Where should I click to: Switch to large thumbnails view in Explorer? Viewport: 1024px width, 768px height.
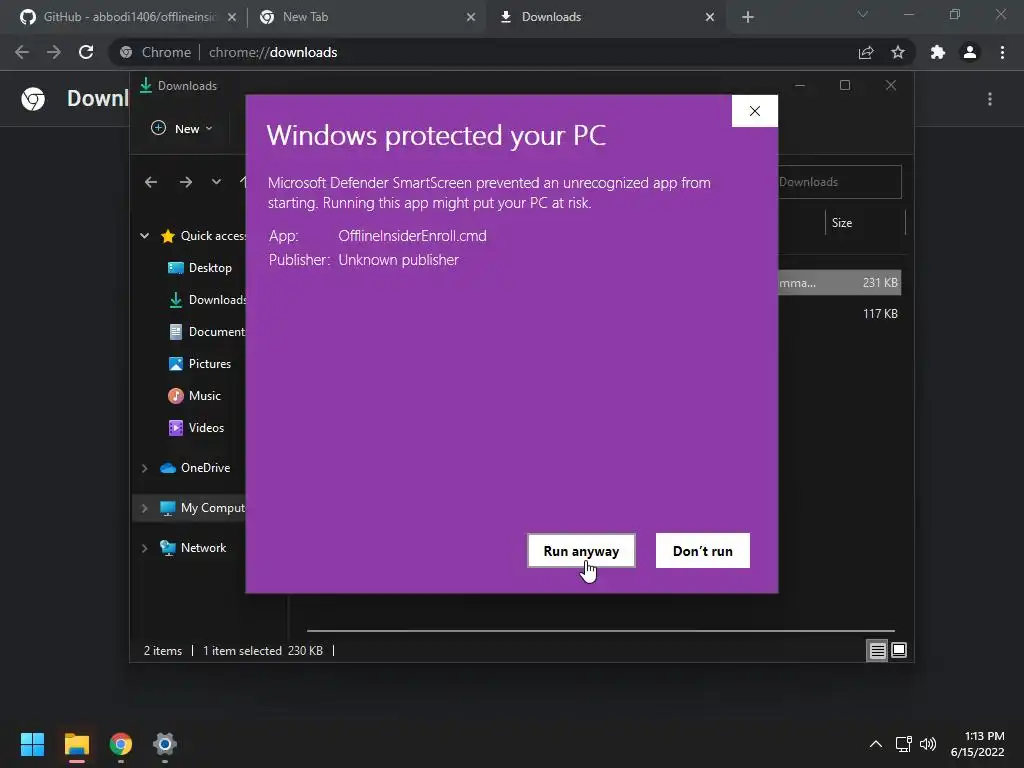pos(899,650)
